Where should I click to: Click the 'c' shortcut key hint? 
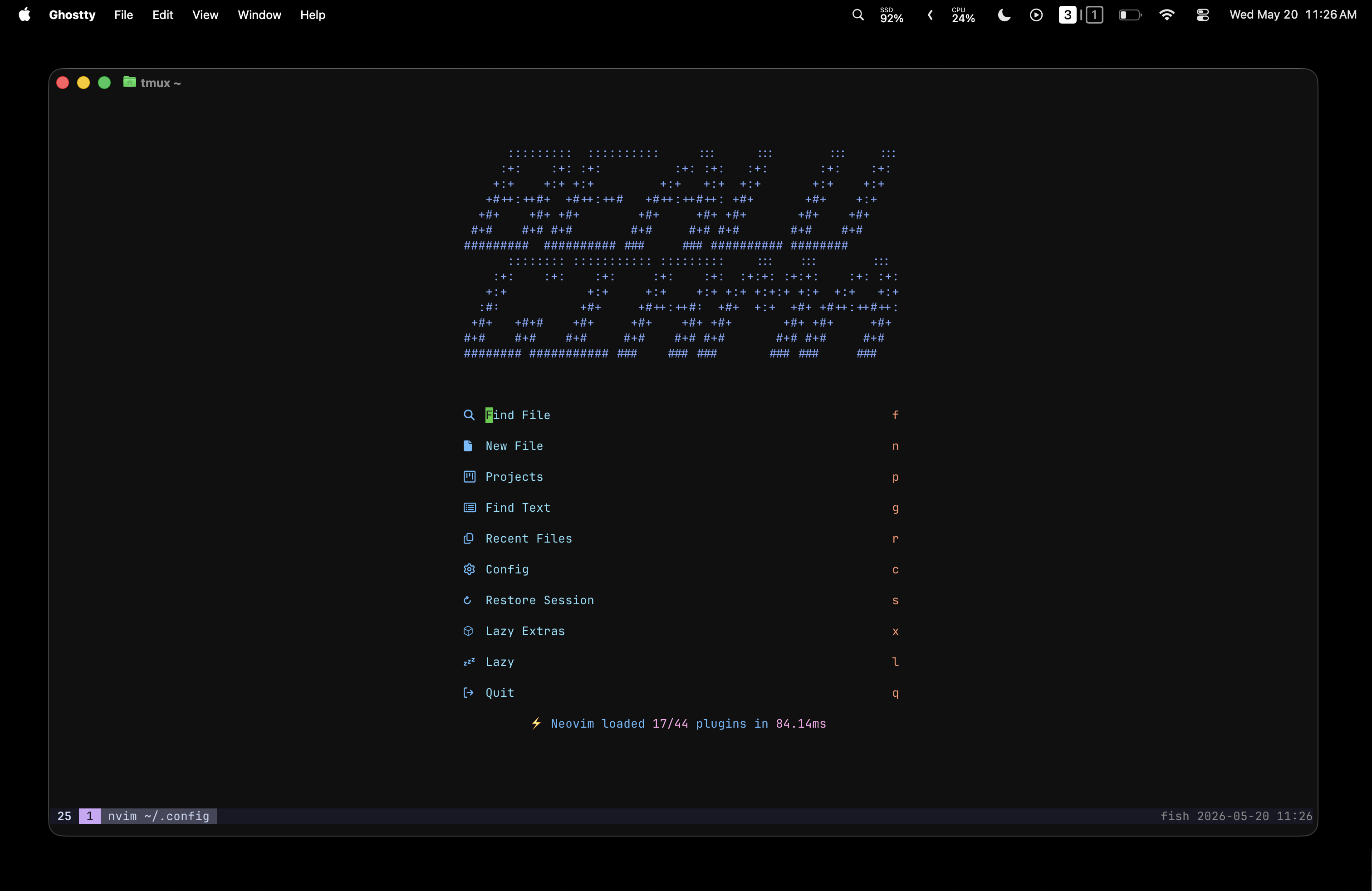(x=895, y=570)
